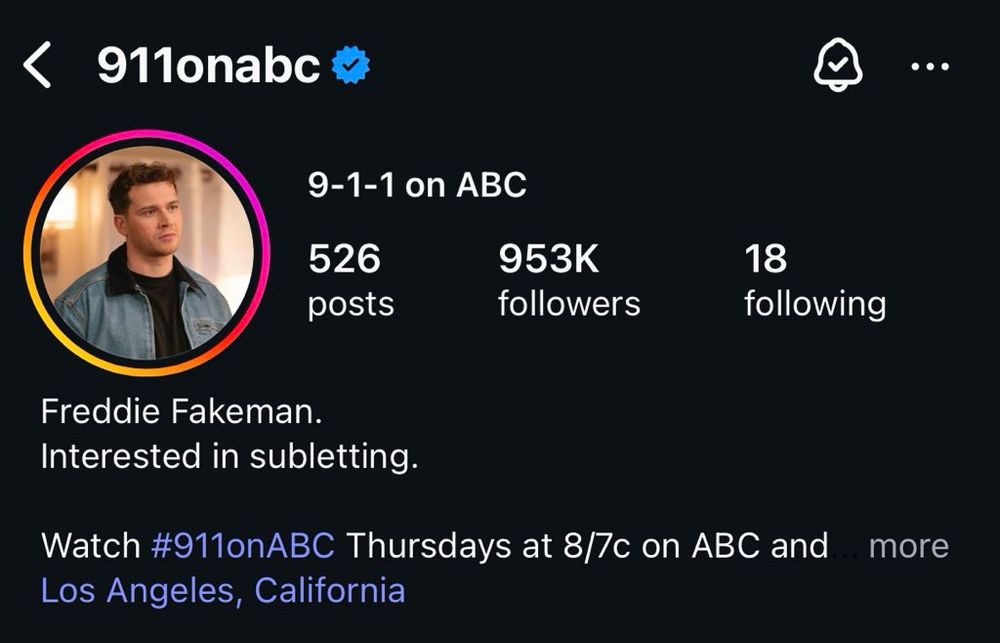Click the blue verified badge
This screenshot has width=1000, height=643.
point(350,66)
